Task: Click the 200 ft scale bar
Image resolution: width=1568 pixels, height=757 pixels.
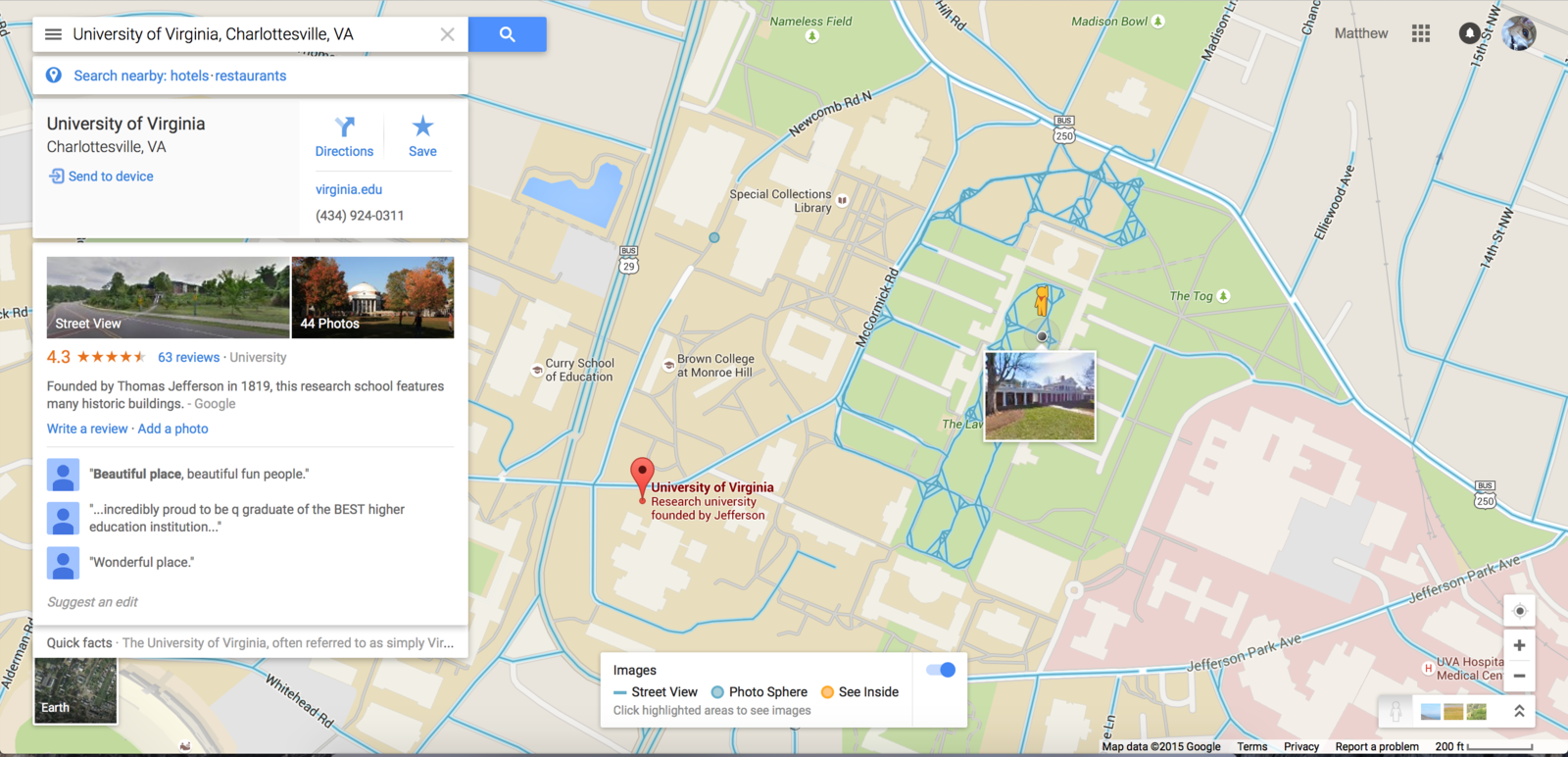Action: (x=1484, y=747)
